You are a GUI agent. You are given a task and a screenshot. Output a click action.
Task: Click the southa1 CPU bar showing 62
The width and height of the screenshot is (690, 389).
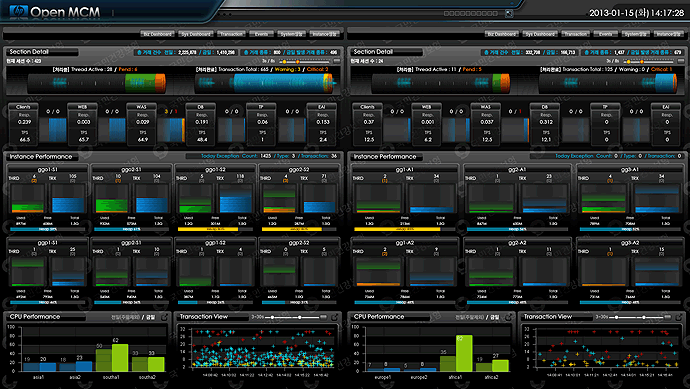tap(120, 358)
